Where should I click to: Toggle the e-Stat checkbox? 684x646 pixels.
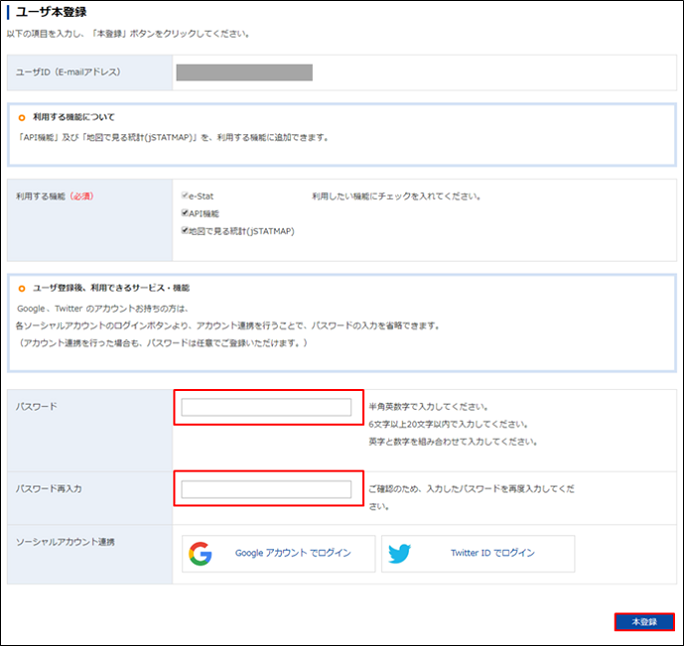point(185,197)
